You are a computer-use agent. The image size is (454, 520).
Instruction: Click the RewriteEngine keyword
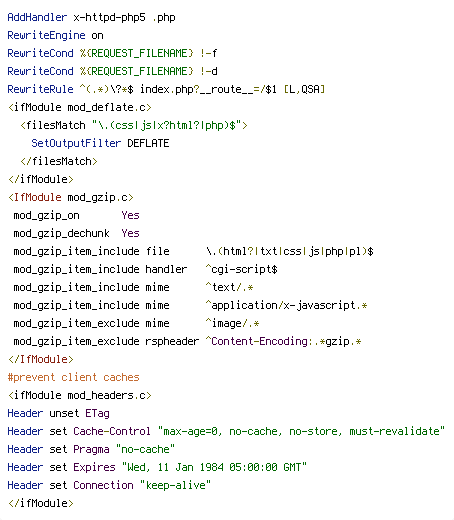46,35
